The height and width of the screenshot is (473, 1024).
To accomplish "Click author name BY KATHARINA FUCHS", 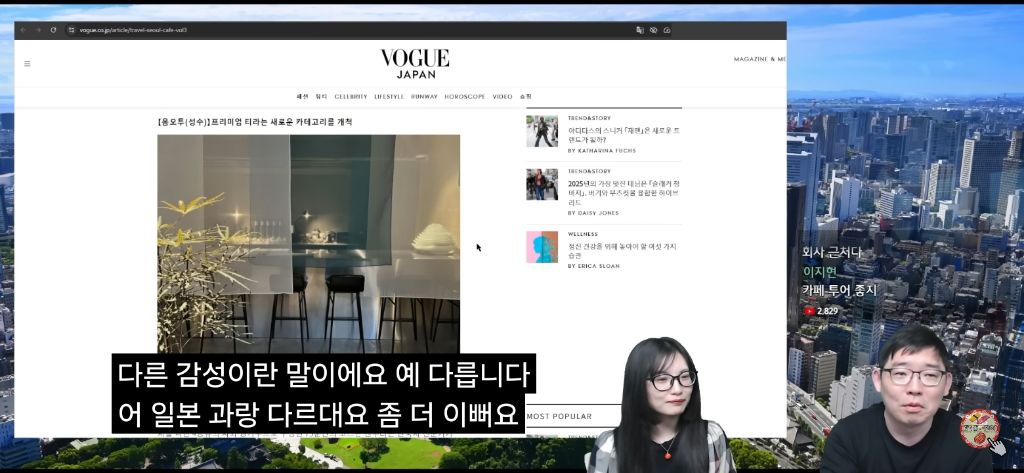I will 601,150.
